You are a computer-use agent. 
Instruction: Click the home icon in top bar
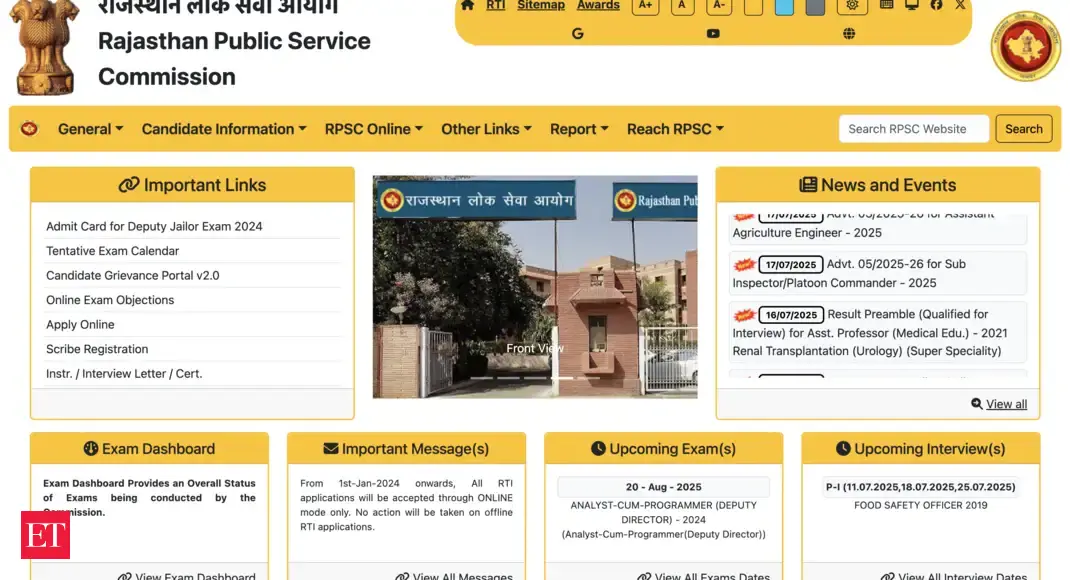tap(466, 5)
